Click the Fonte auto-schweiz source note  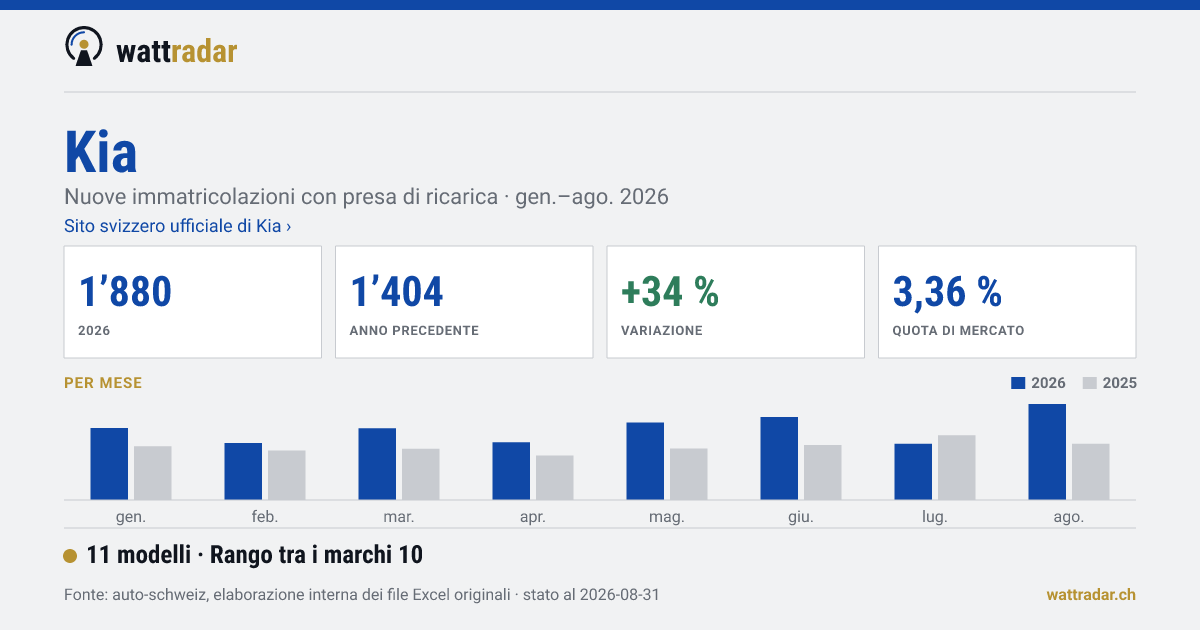(361, 595)
